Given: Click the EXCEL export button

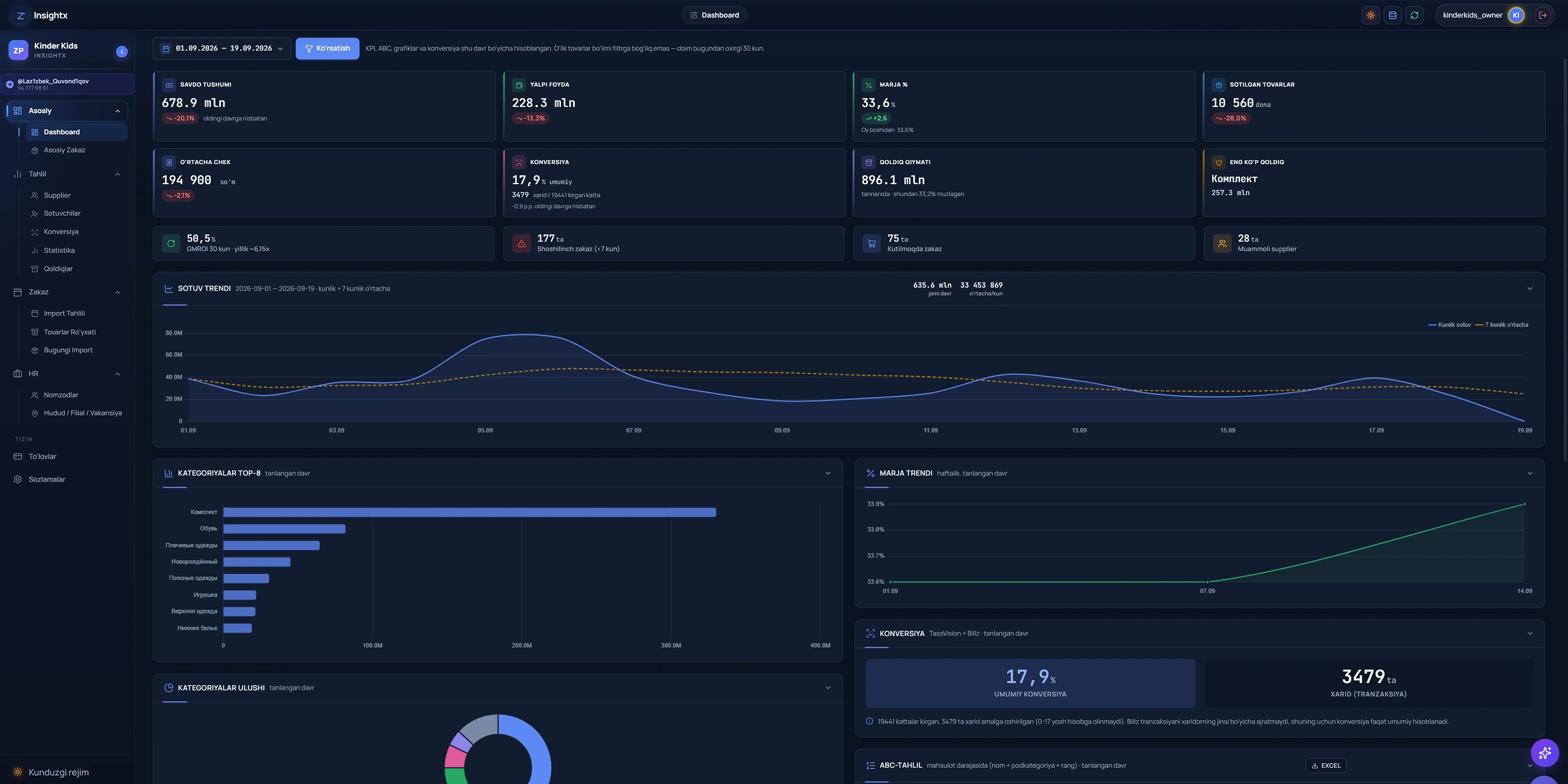Looking at the screenshot, I should (x=1326, y=766).
